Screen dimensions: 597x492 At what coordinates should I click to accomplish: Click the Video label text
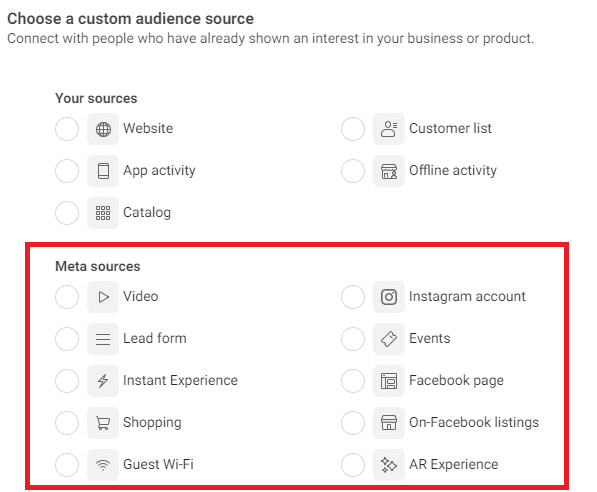tap(140, 296)
